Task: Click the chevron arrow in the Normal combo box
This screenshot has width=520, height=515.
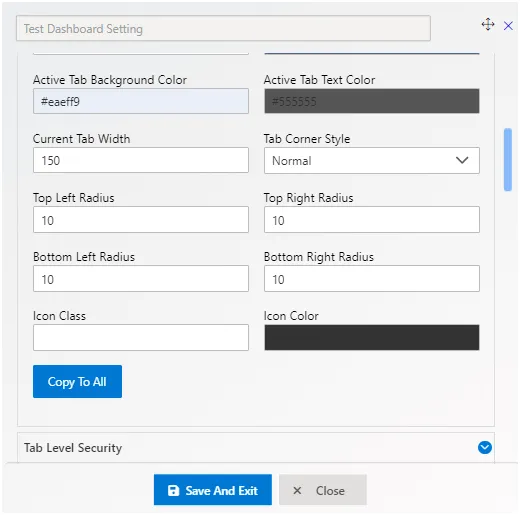Action: tap(462, 161)
